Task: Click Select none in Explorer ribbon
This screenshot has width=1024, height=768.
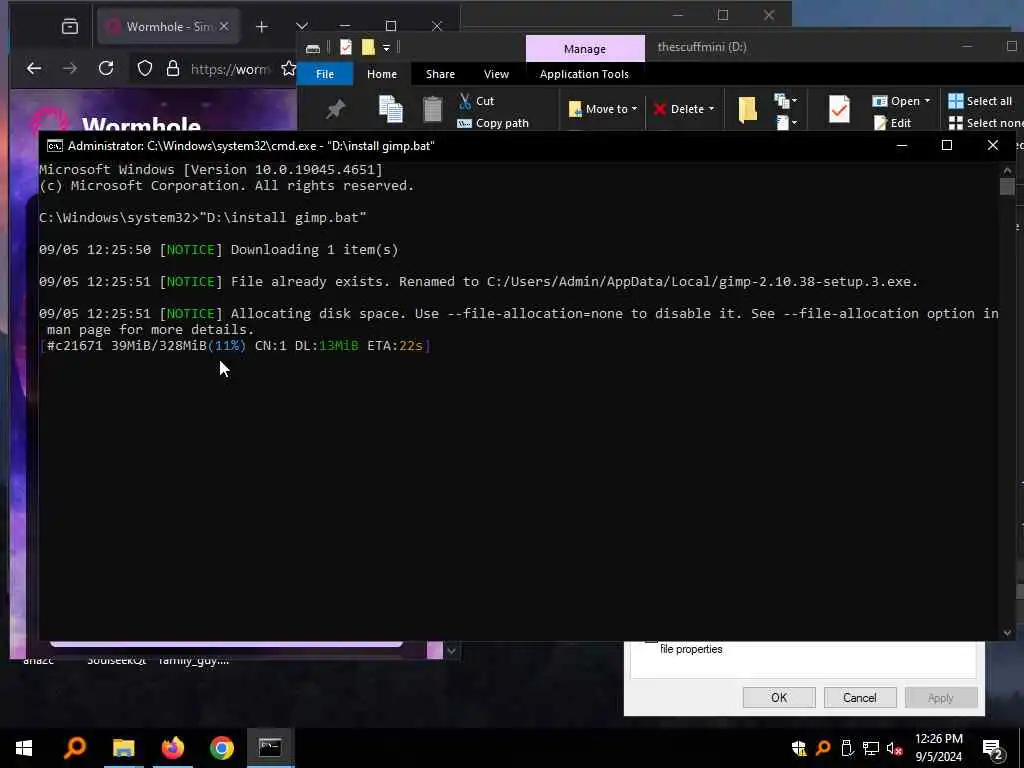Action: tap(986, 123)
